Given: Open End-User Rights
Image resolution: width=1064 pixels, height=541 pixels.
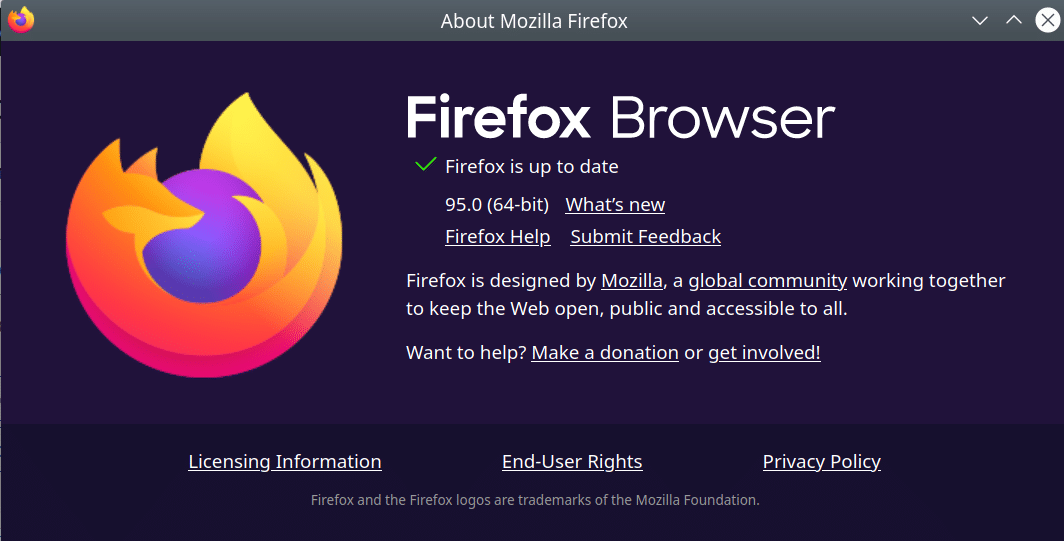Looking at the screenshot, I should 572,462.
